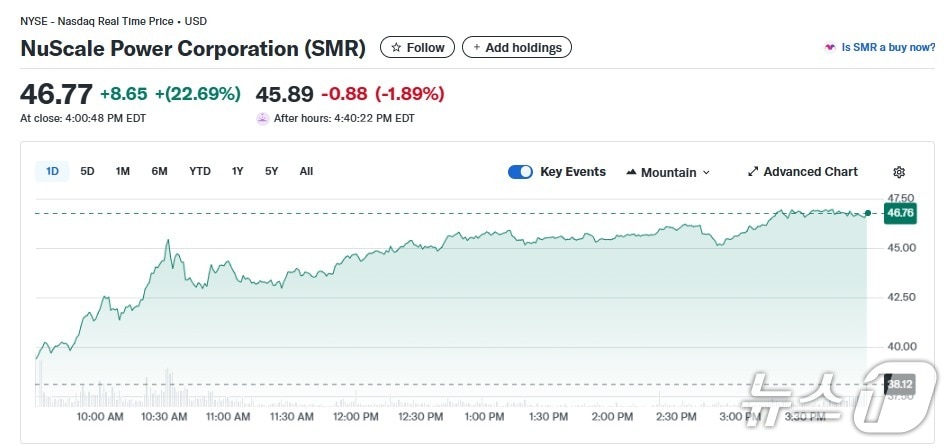
Task: Click the star icon in Follow button
Action: coord(396,48)
